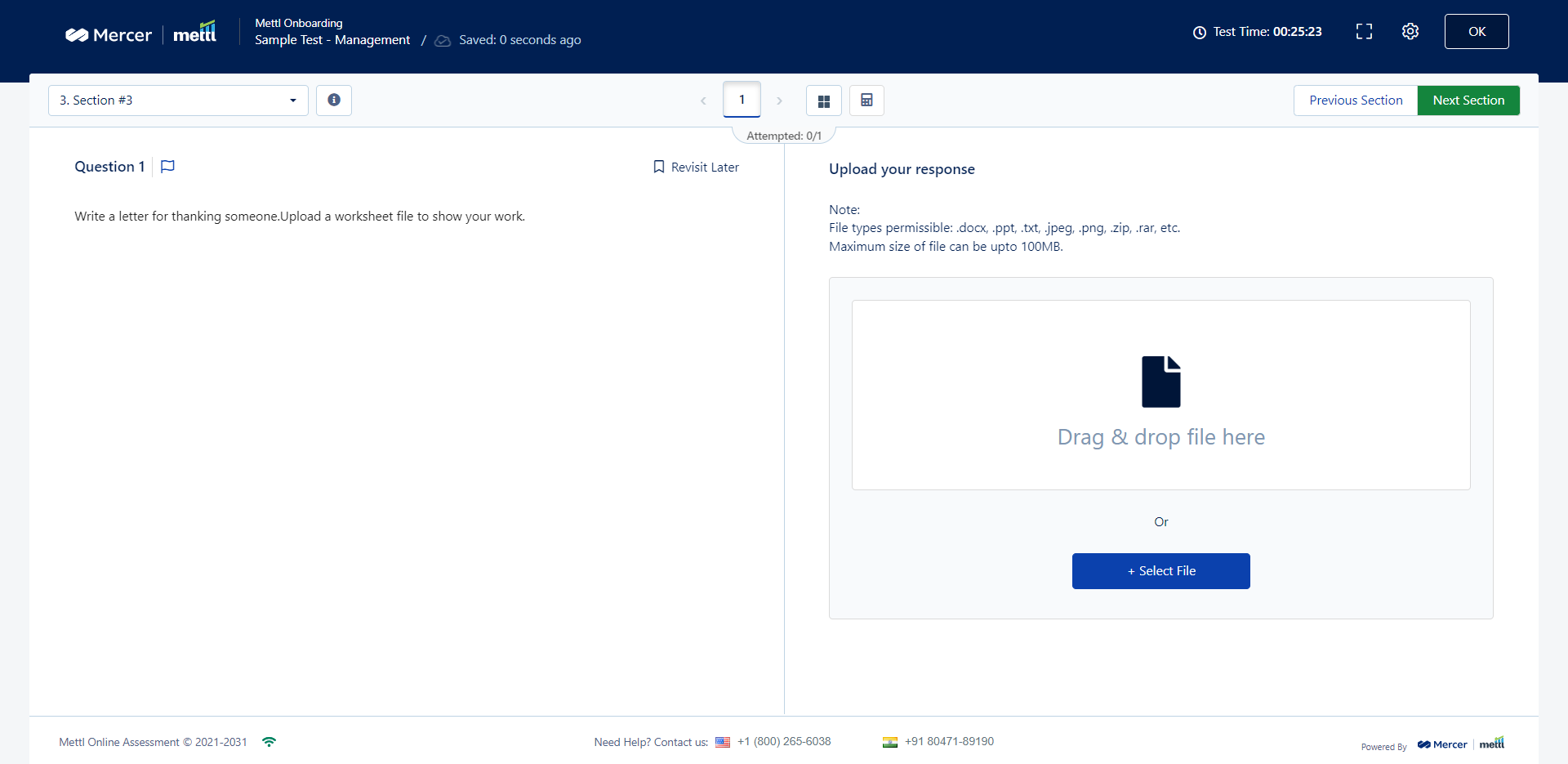
Task: Select question tab numbered 1
Action: point(742,99)
